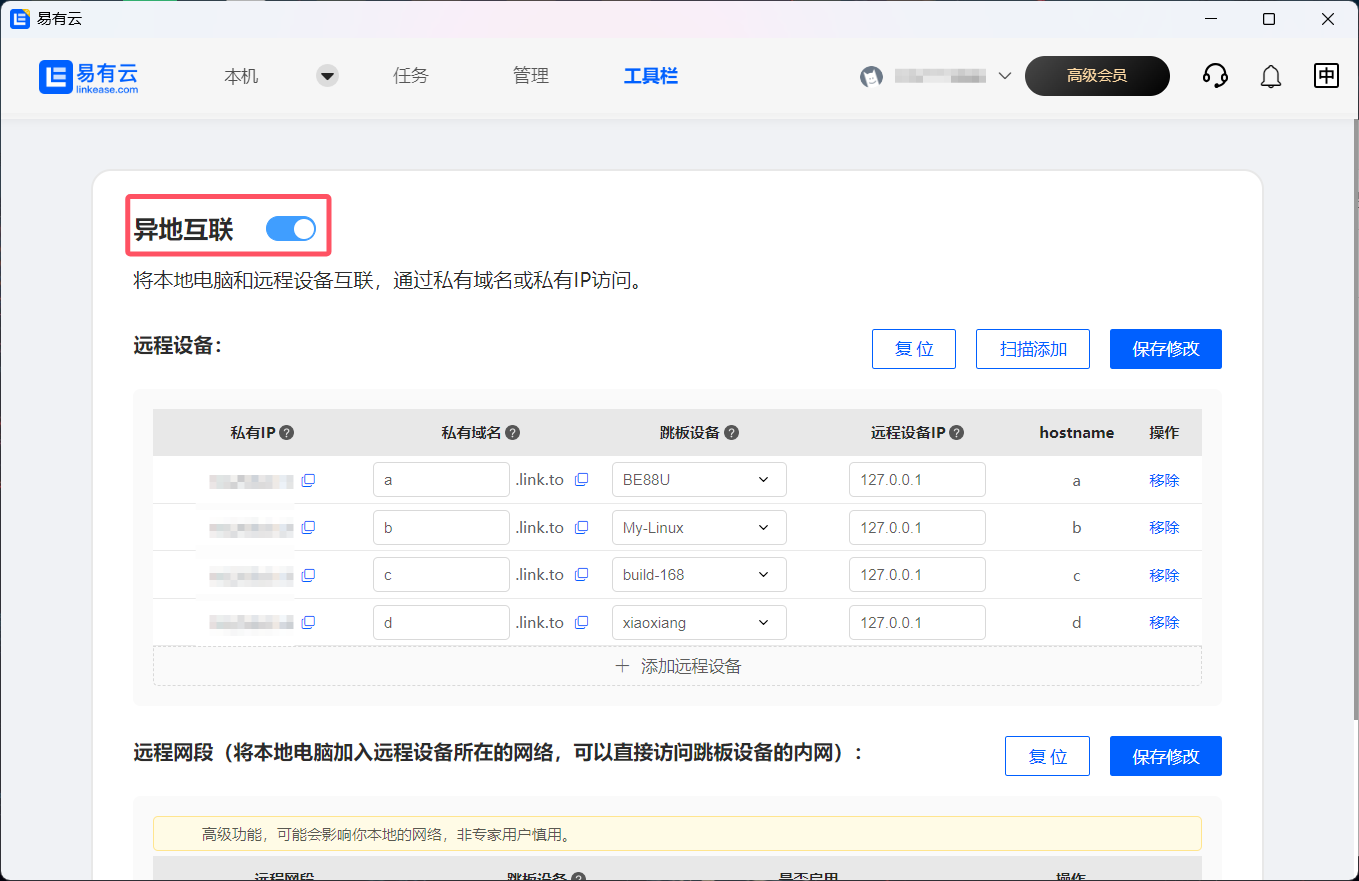Copy the b.link.to private domain
Image resolution: width=1359 pixels, height=881 pixels.
581,528
